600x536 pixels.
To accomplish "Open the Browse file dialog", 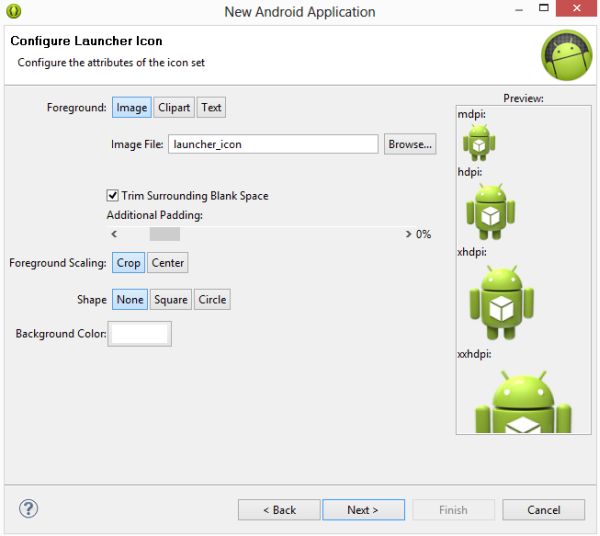I will [x=410, y=144].
